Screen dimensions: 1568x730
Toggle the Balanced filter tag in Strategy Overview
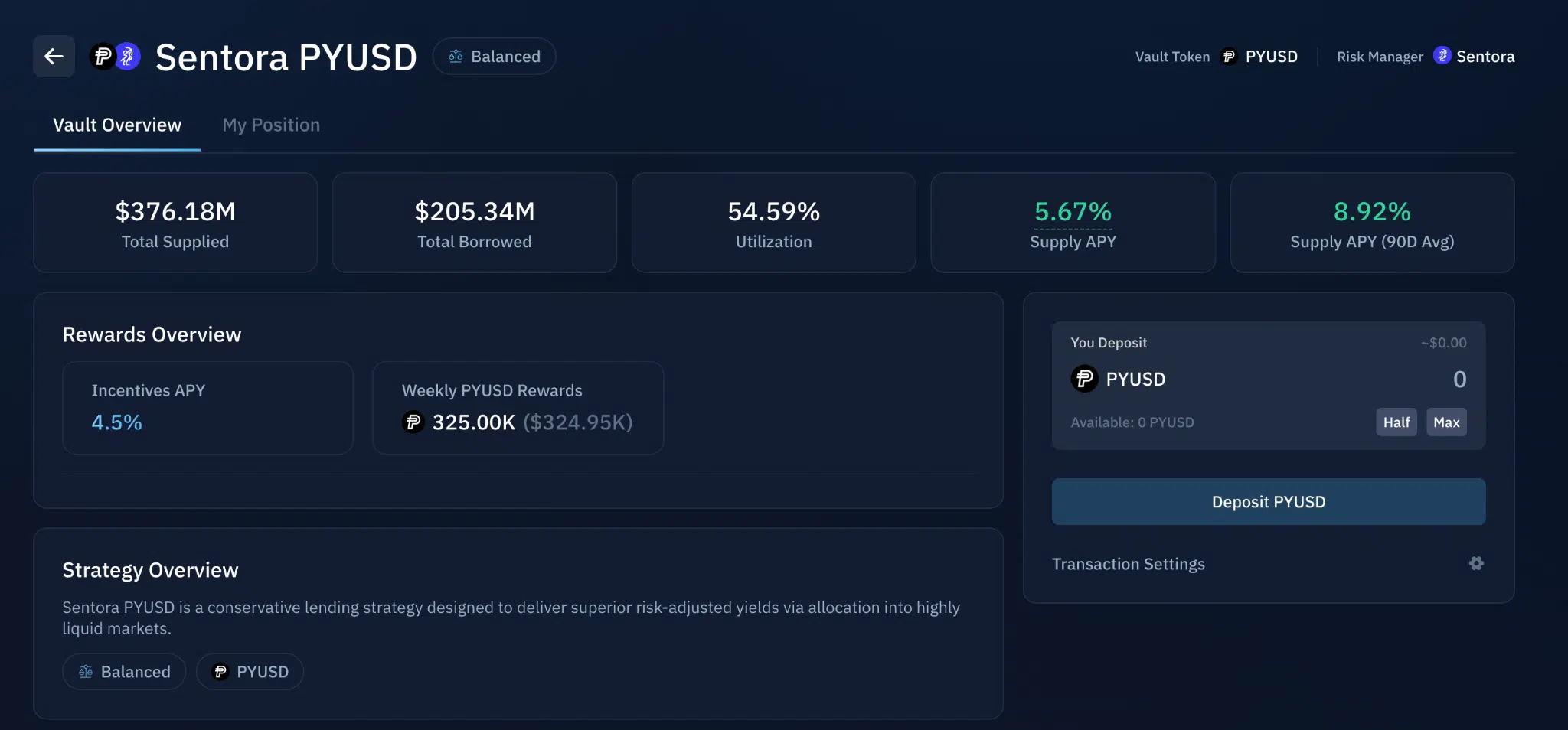(x=124, y=671)
